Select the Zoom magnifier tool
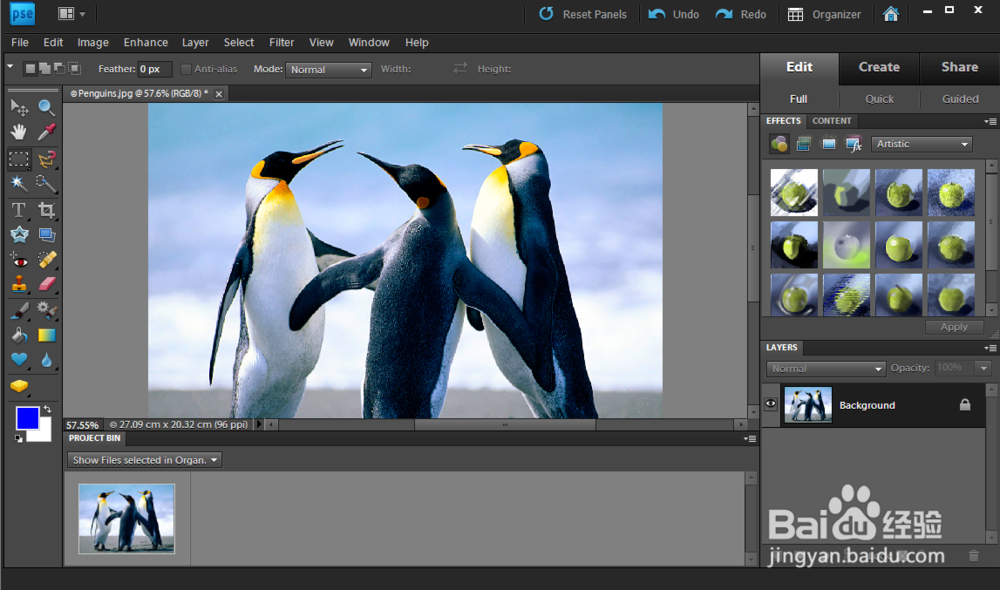Image resolution: width=1000 pixels, height=590 pixels. point(46,107)
